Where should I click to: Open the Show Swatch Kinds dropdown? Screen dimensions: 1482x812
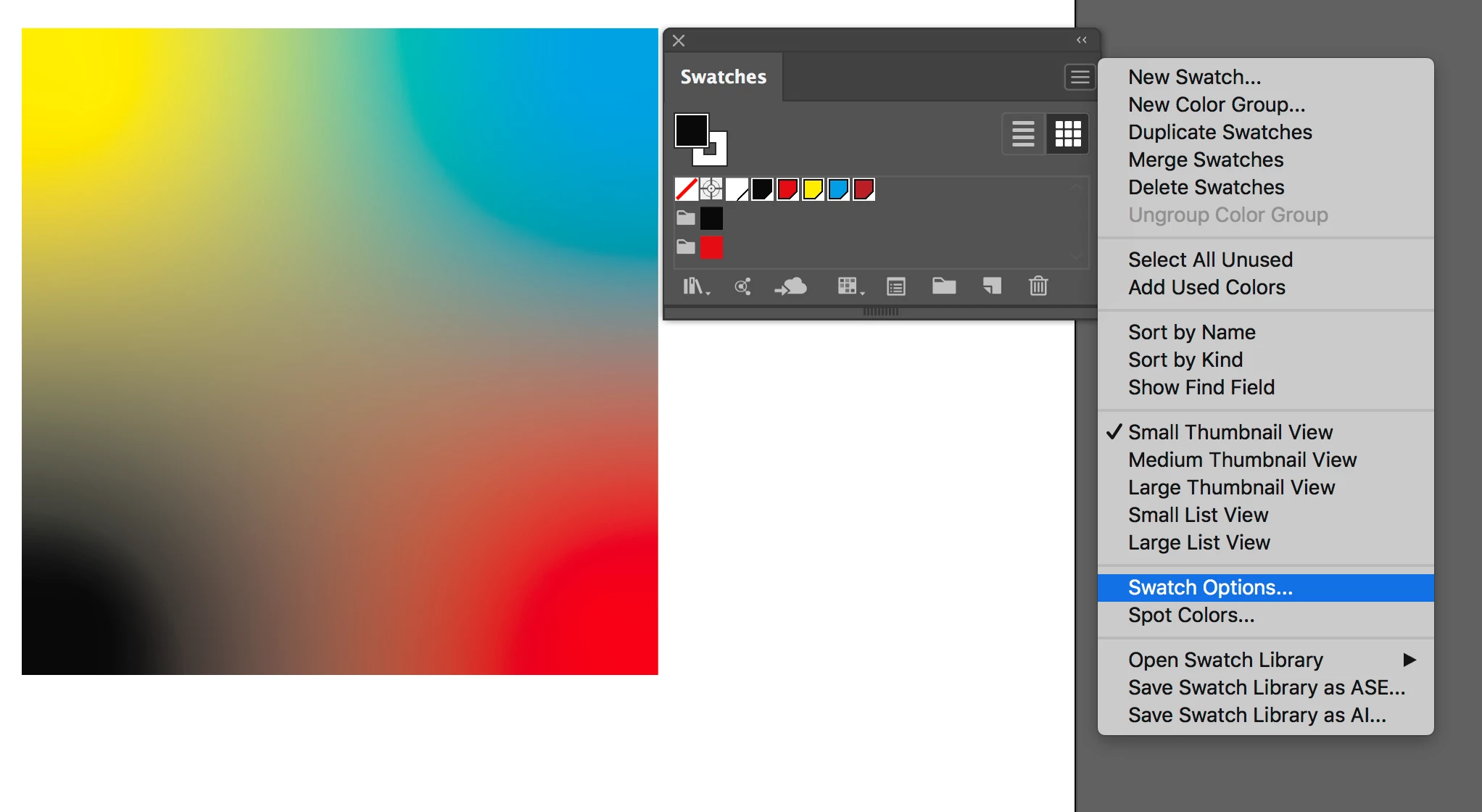tap(850, 286)
